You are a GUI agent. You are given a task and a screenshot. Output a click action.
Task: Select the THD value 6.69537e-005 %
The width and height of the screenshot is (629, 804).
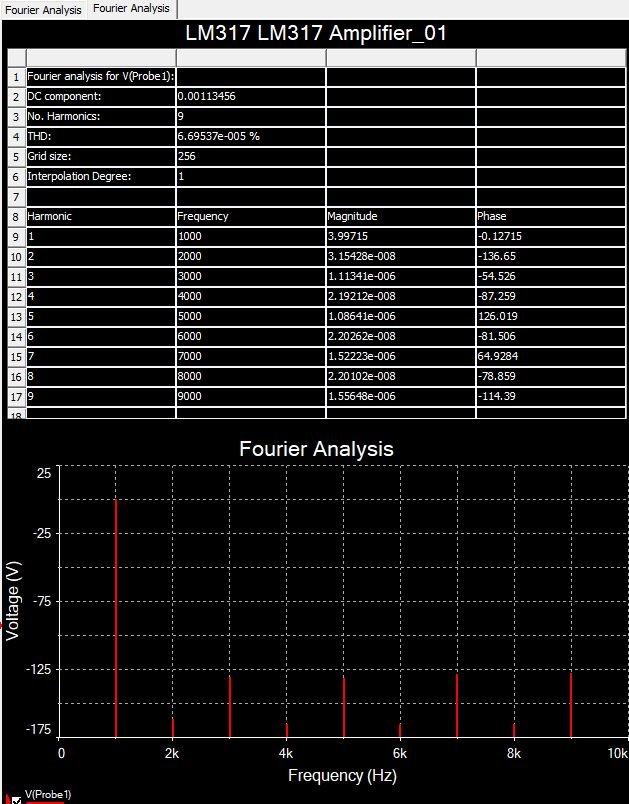[x=250, y=136]
